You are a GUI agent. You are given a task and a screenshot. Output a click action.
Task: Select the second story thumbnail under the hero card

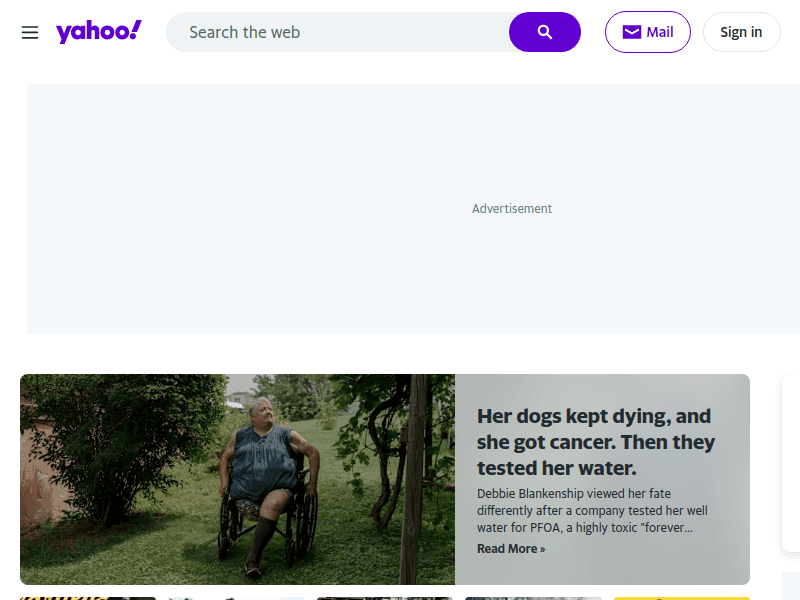236,597
